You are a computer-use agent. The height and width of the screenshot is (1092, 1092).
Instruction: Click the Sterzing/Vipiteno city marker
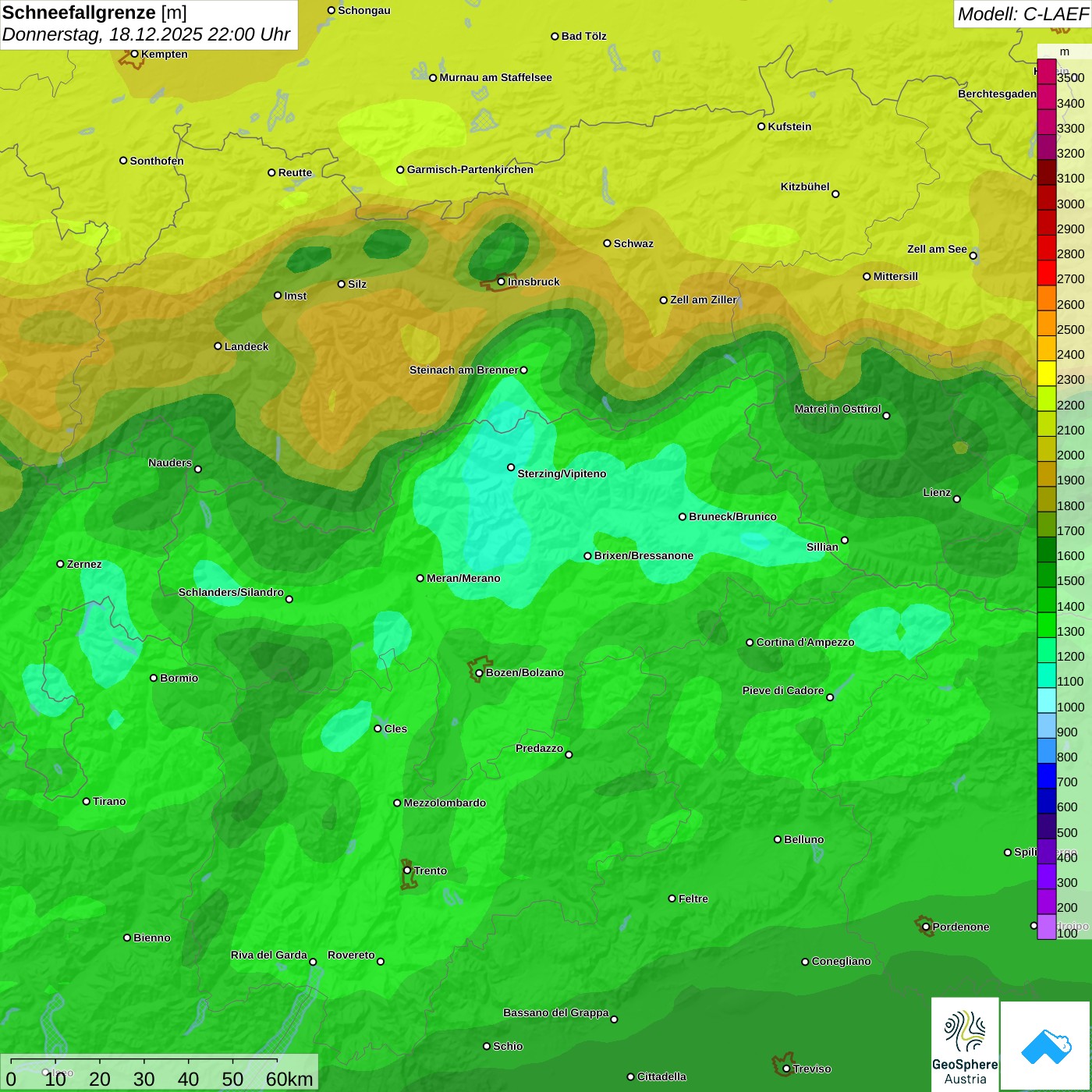(511, 467)
